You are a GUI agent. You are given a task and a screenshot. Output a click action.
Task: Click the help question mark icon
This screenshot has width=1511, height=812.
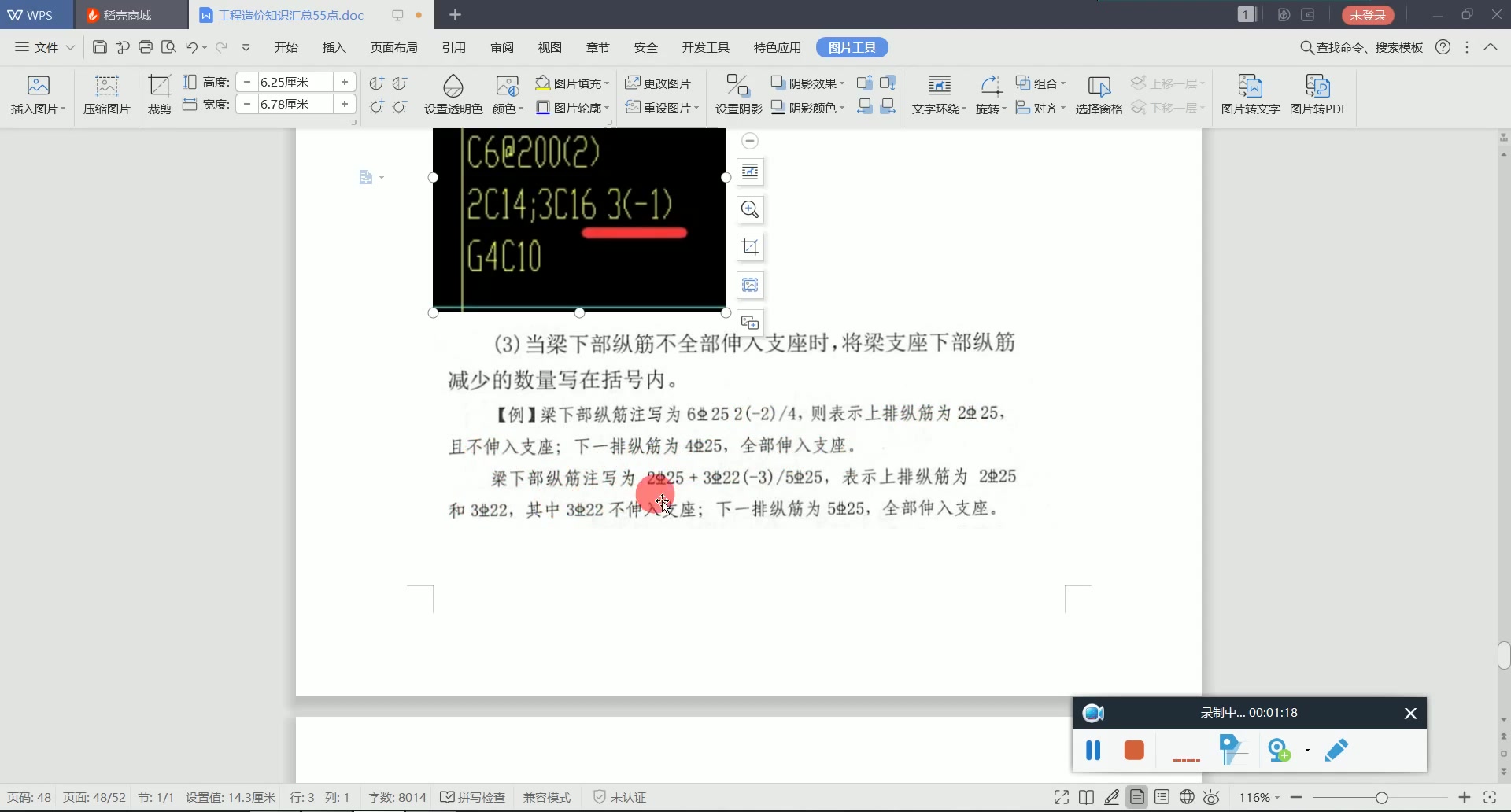1443,47
